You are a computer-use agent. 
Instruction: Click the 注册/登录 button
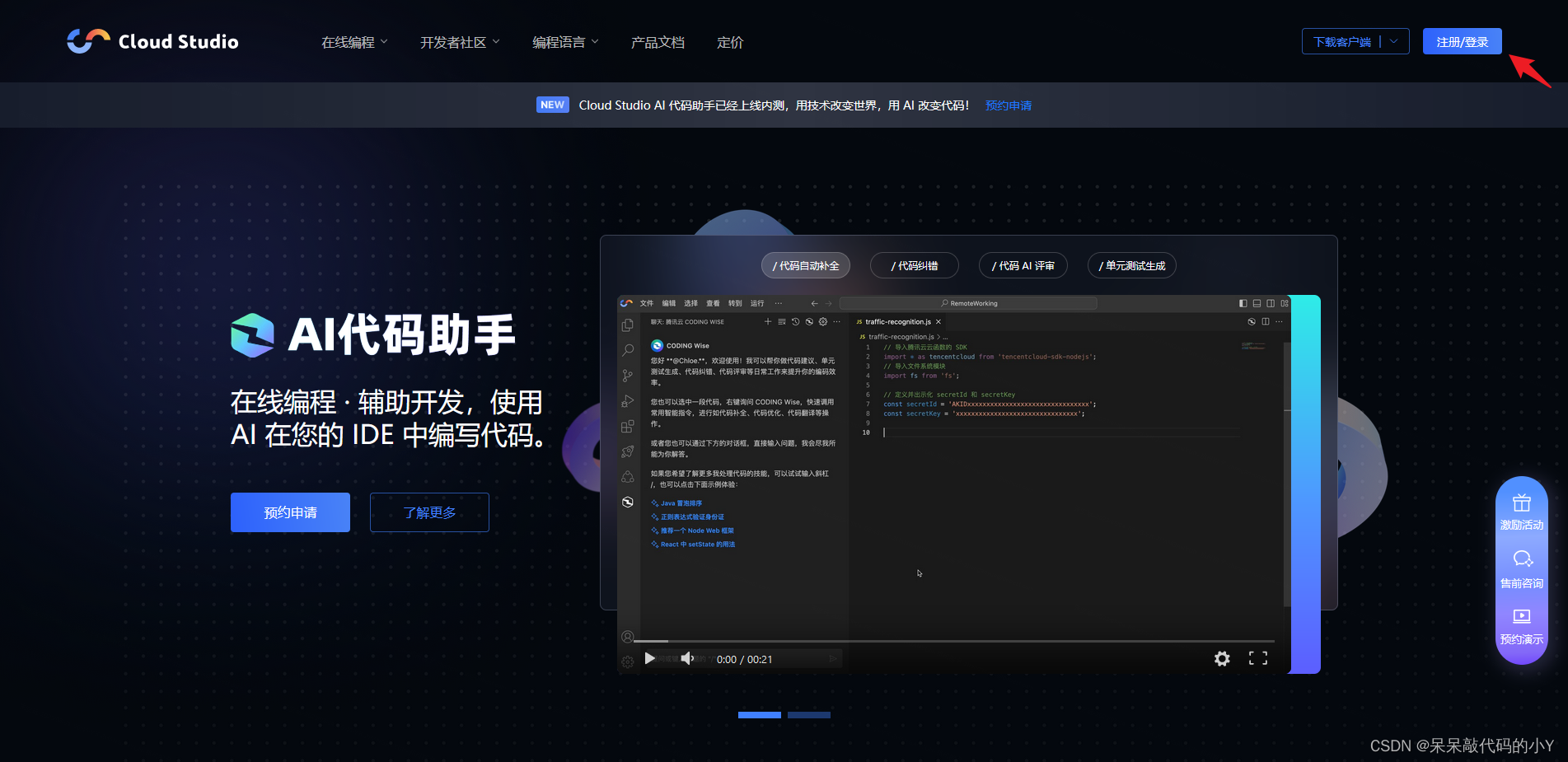tap(1463, 42)
